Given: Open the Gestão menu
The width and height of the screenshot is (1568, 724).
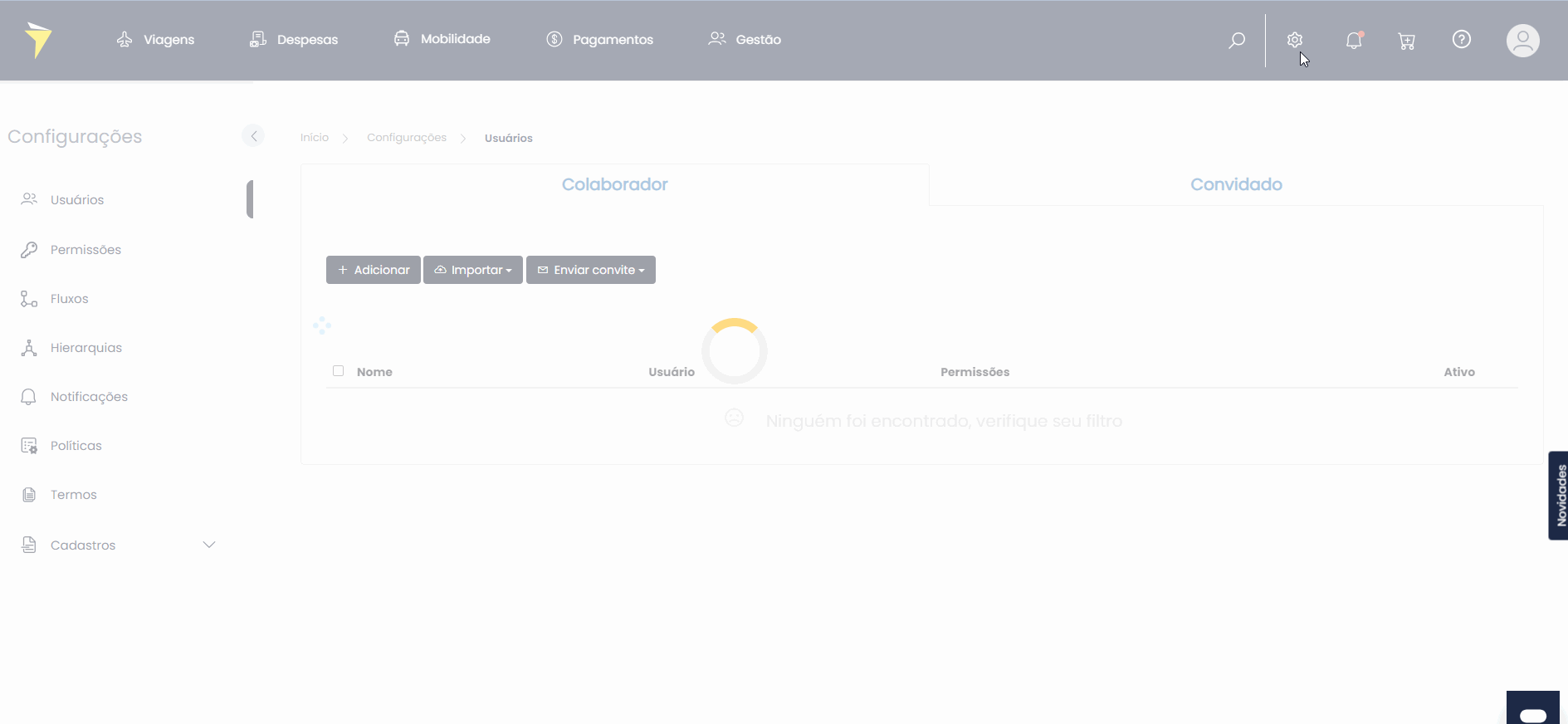Looking at the screenshot, I should tap(745, 39).
